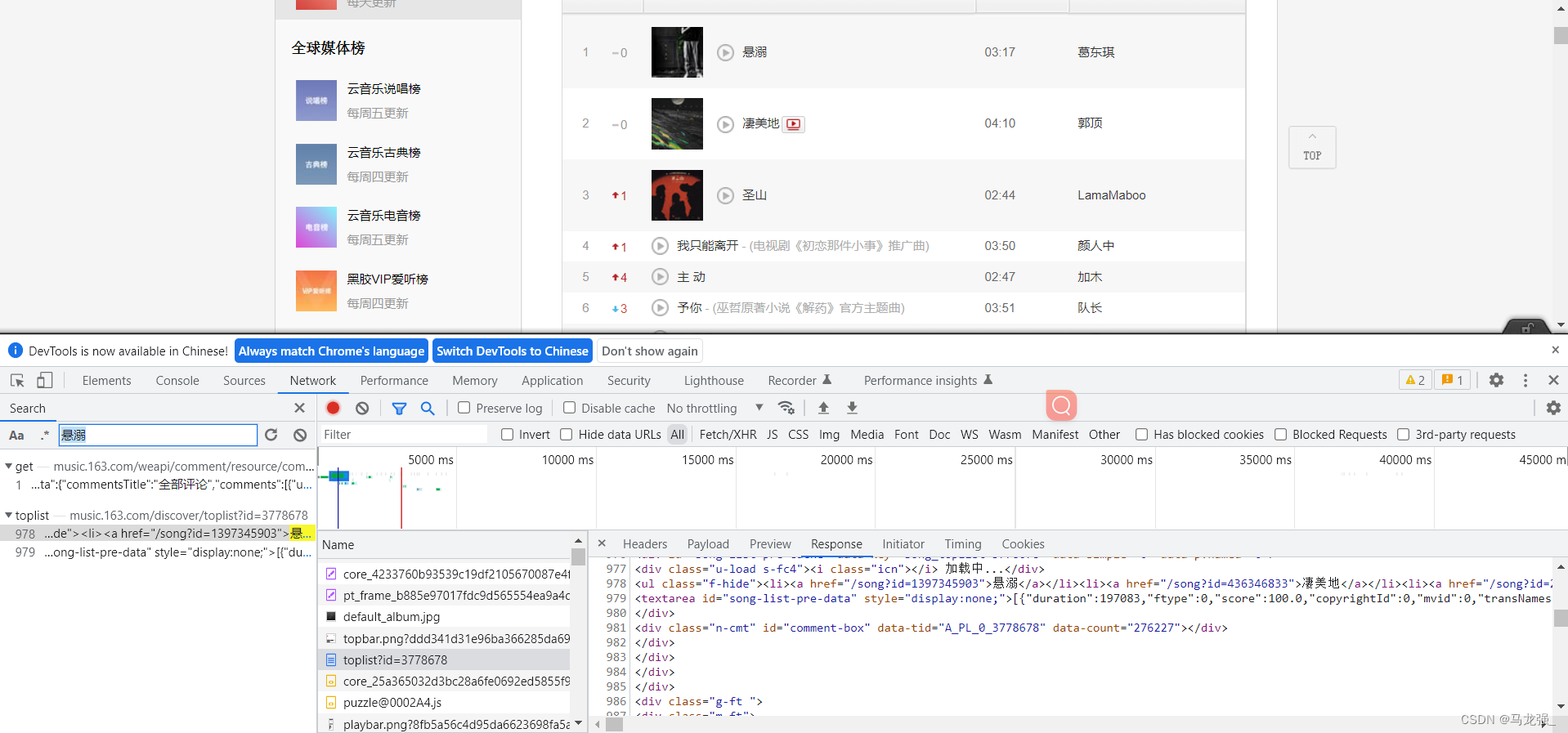This screenshot has width=1568, height=733.
Task: Play the song 悬溺
Action: tap(725, 52)
